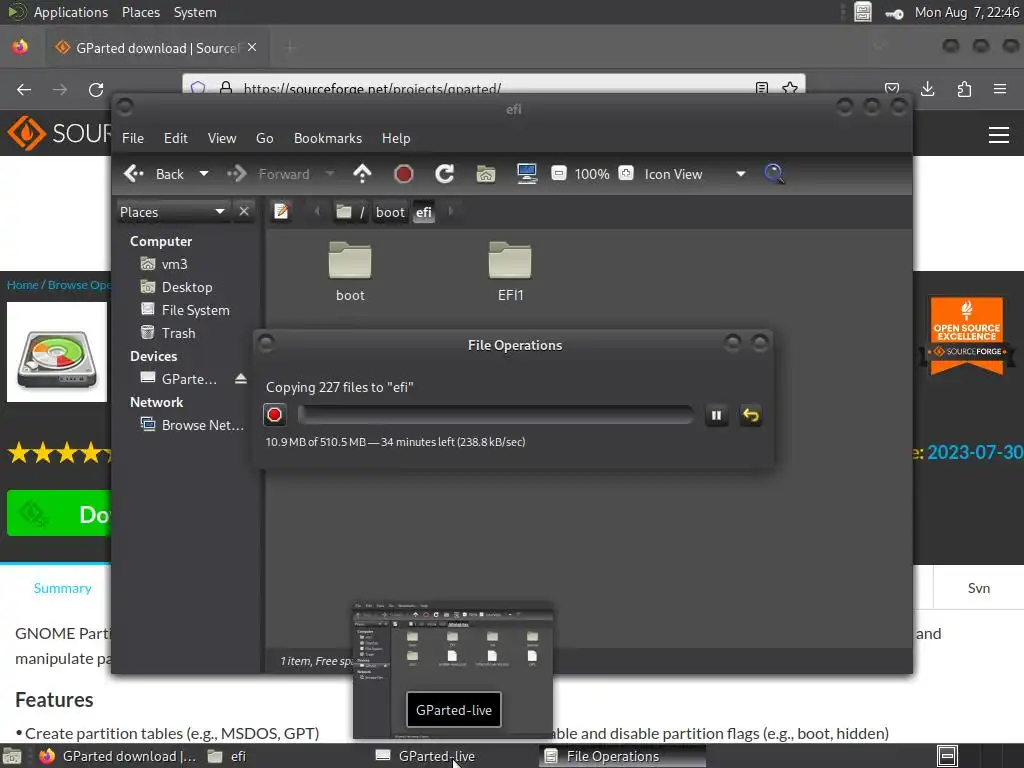This screenshot has height=768, width=1024.
Task: Open the Places panel menu
Action: coord(140,12)
